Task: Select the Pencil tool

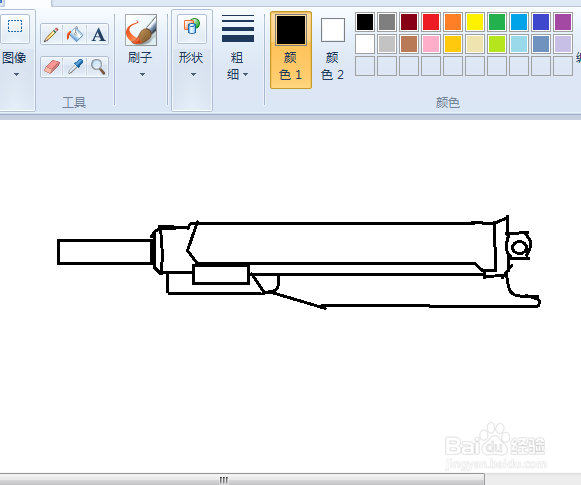Action: point(51,34)
